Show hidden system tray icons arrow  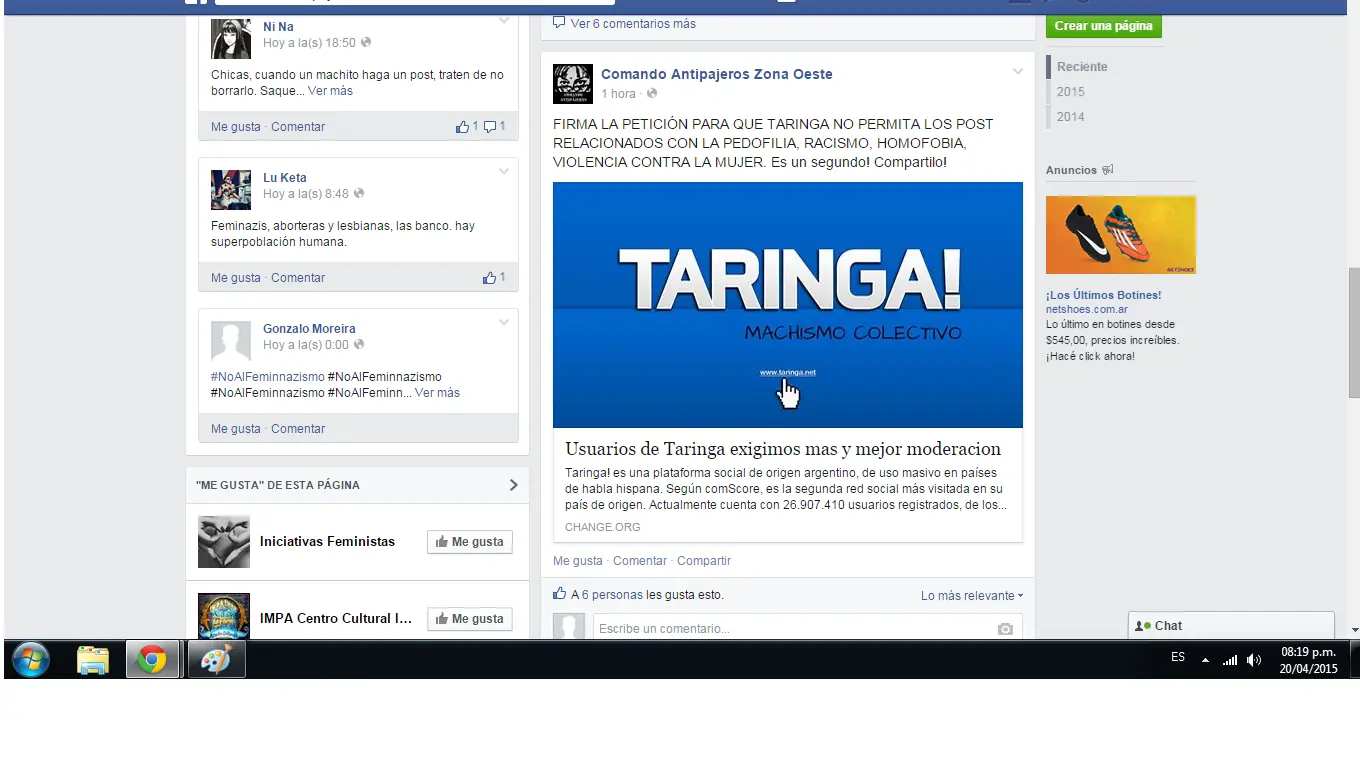pos(1205,660)
